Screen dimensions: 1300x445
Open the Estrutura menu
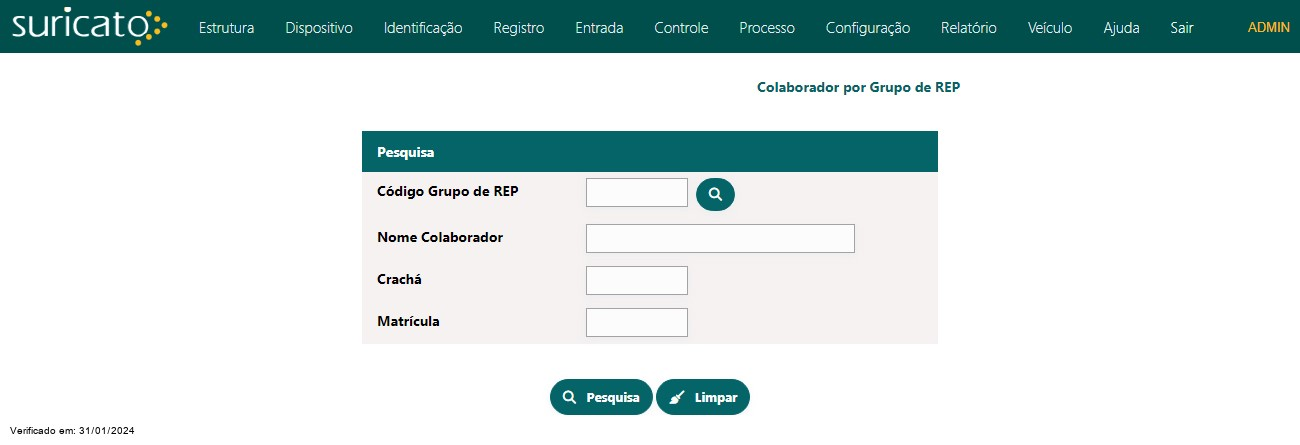[x=226, y=28]
